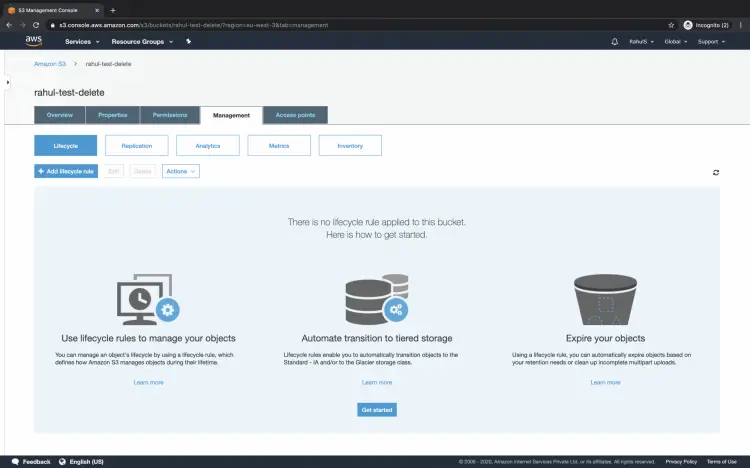The image size is (750, 468).
Task: Reload the page in browser
Action: (36, 25)
